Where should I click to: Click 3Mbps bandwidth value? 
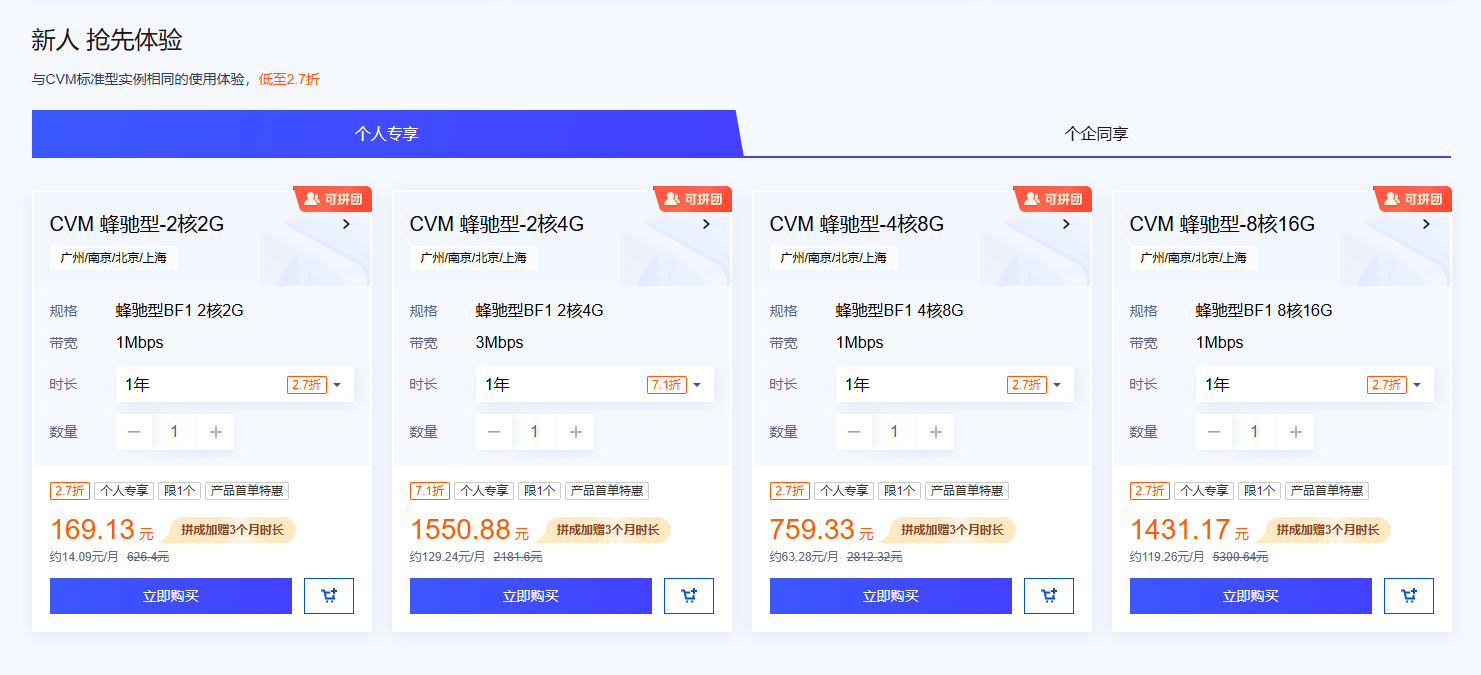pyautogui.click(x=500, y=343)
